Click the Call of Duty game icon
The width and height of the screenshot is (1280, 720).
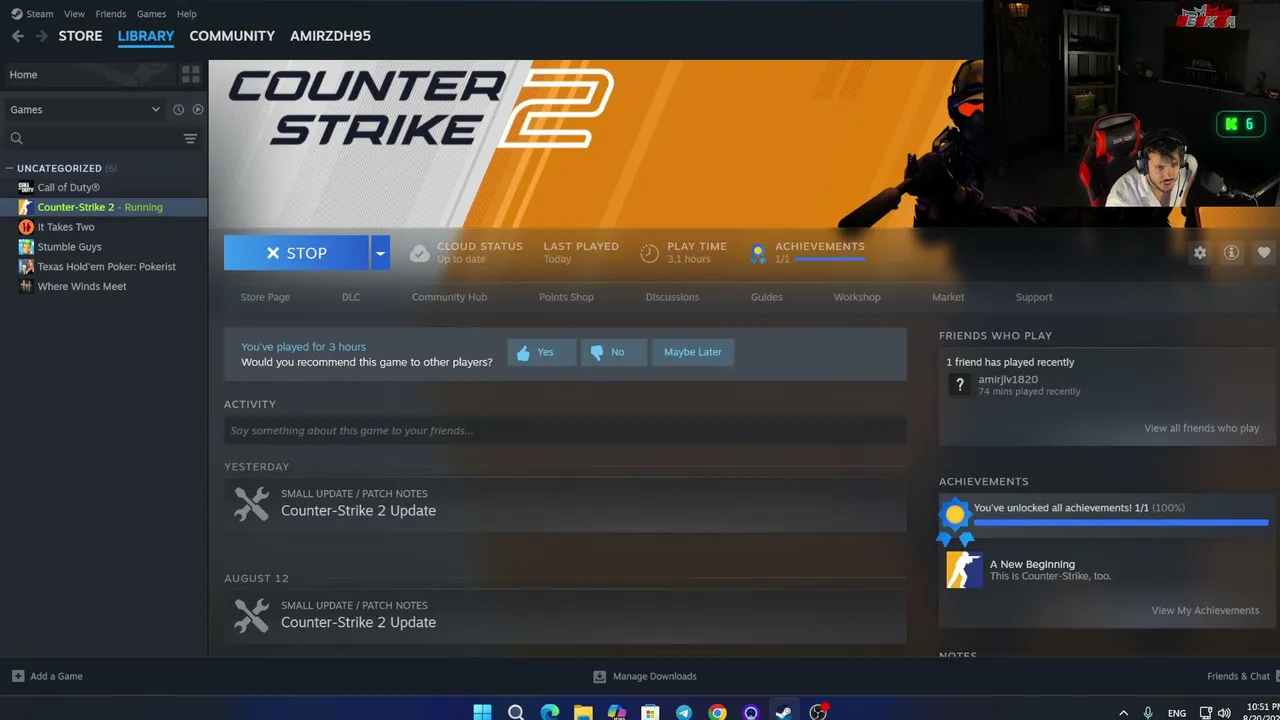pos(26,187)
